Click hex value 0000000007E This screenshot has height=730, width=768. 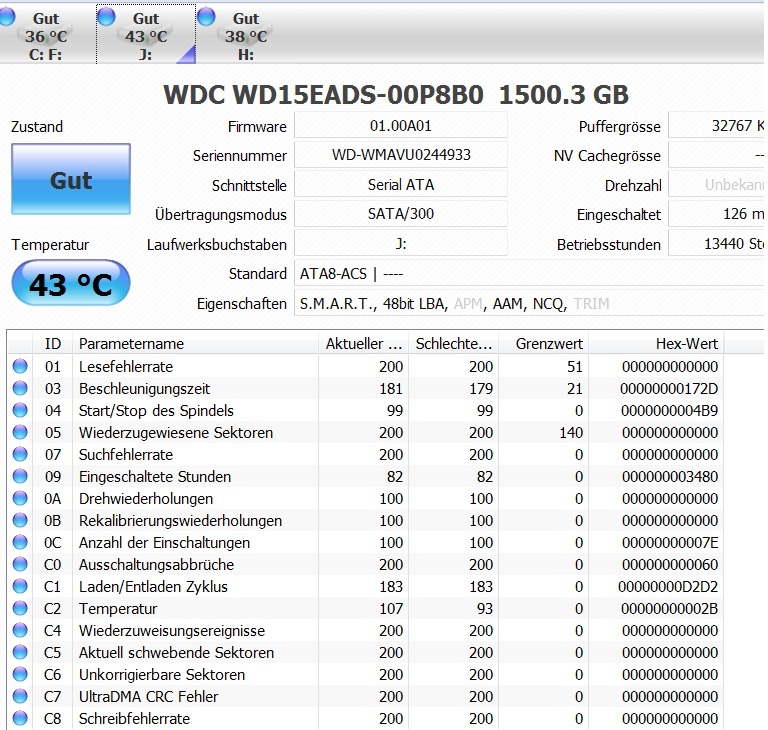[670, 542]
